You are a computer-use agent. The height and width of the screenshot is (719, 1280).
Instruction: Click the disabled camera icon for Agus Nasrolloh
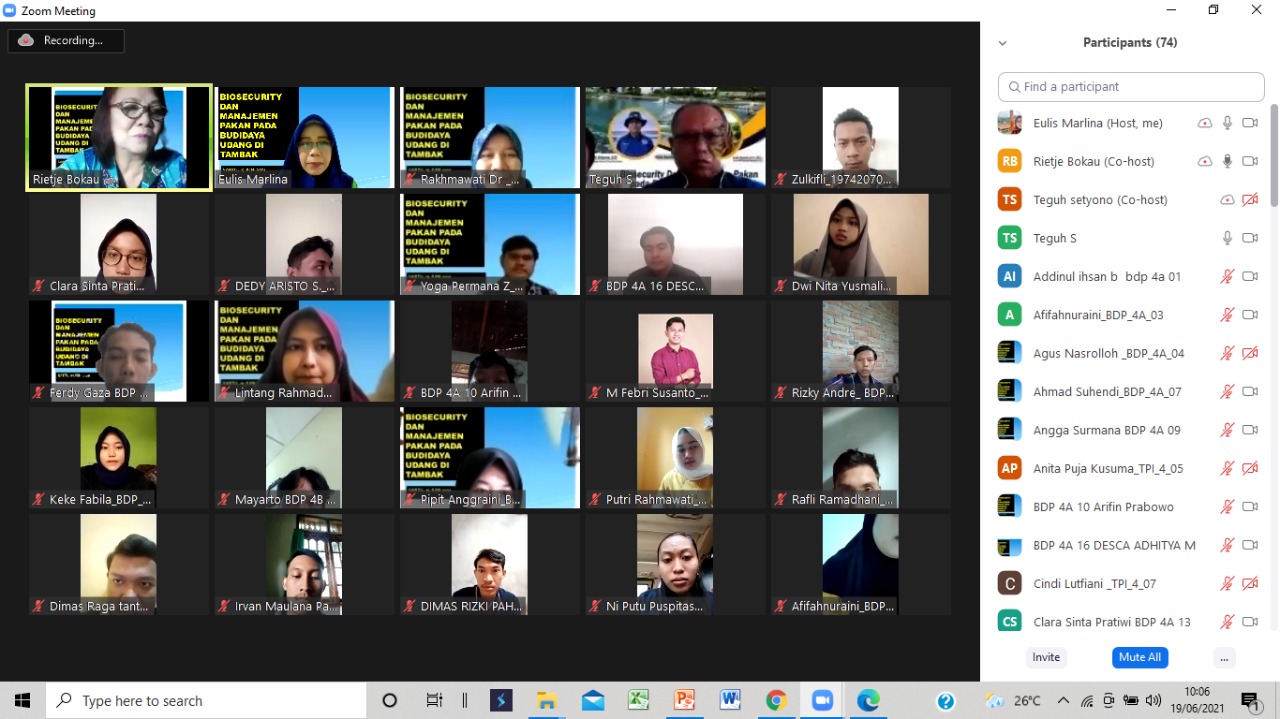point(1249,353)
